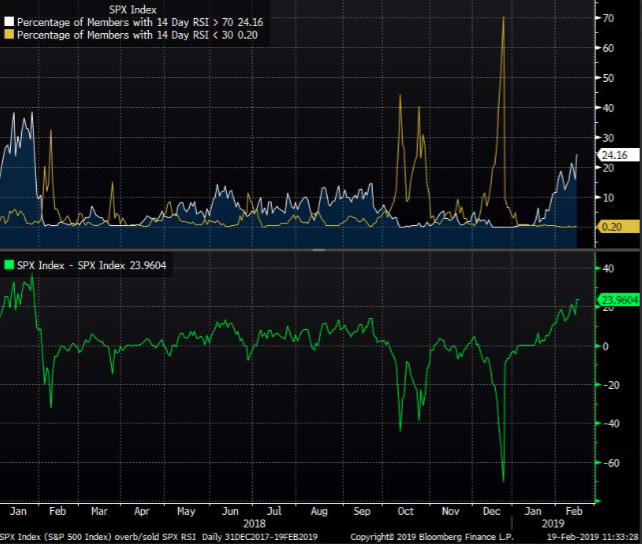Click the 2018 year label on axis
The width and height of the screenshot is (642, 544).
coord(256,523)
